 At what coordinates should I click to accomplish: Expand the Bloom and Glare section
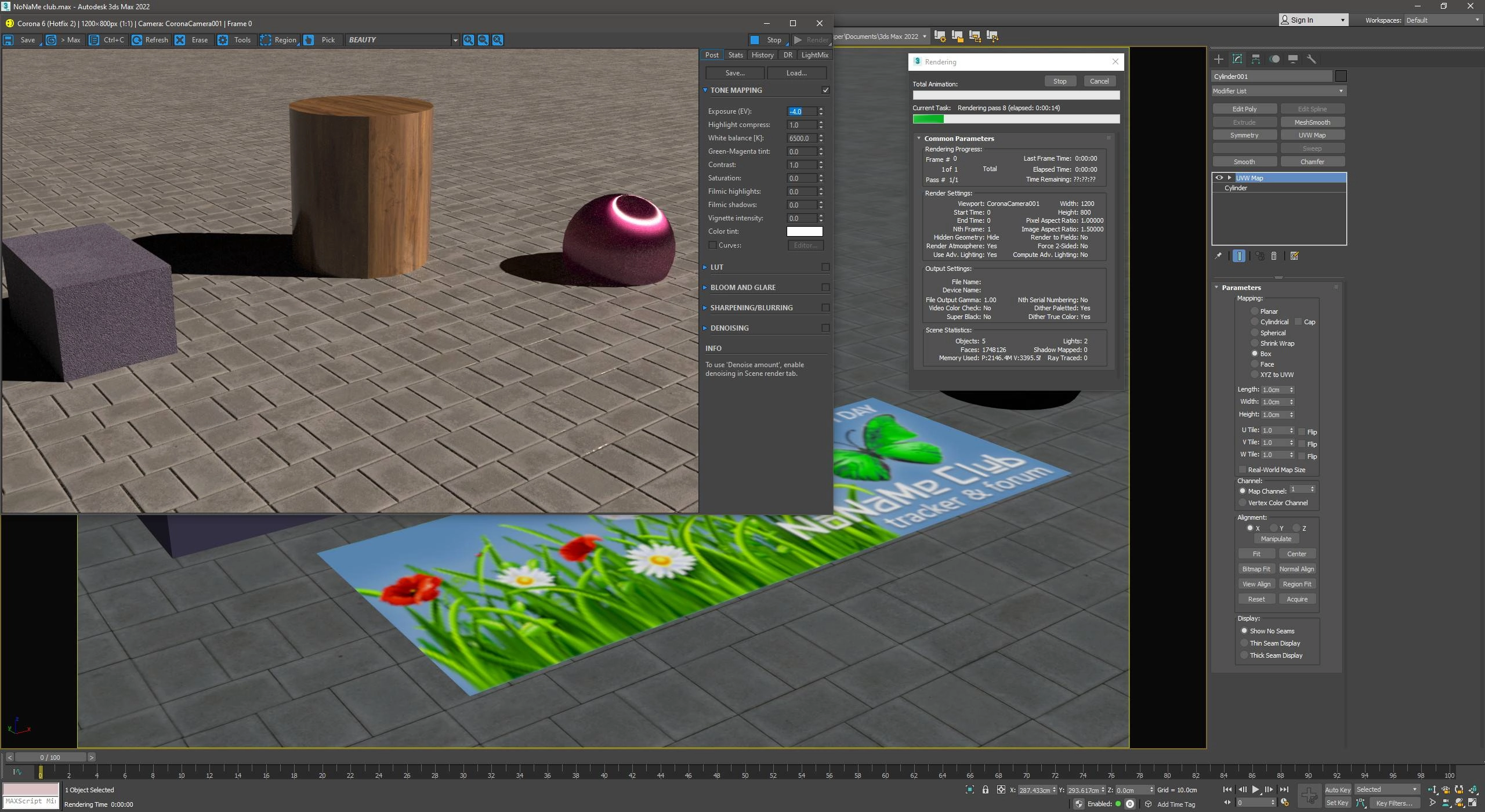tap(705, 287)
